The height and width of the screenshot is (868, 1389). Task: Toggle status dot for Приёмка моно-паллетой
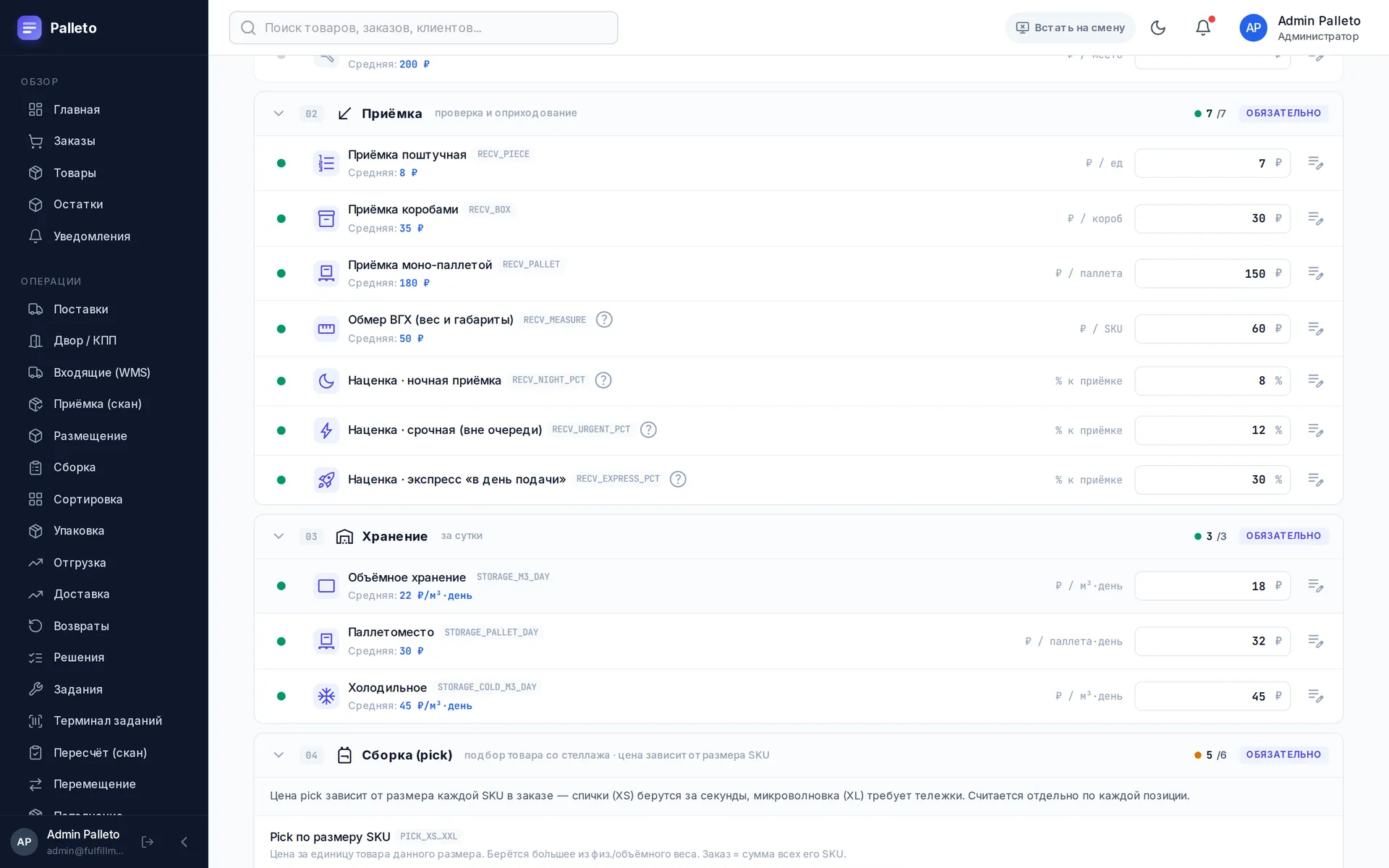[x=281, y=273]
